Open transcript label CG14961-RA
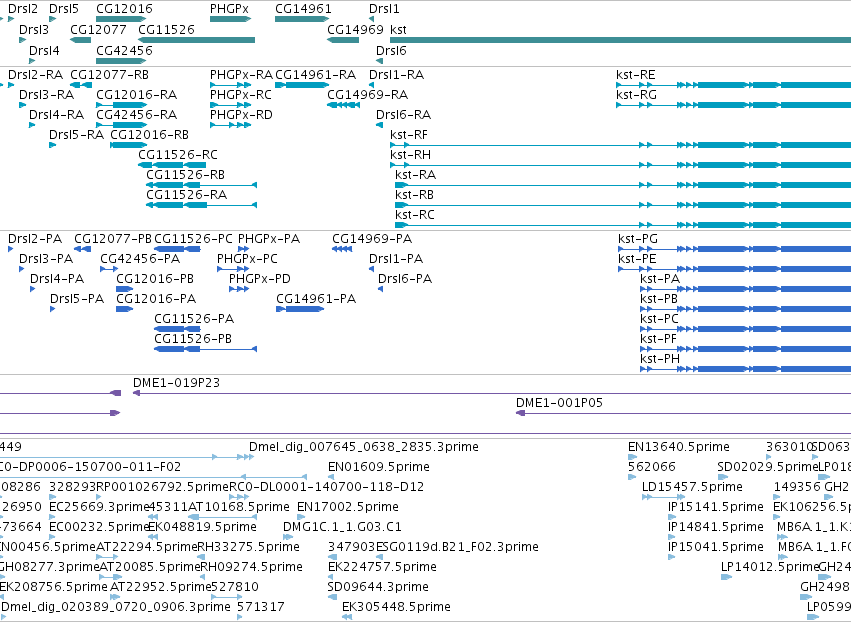851x622 pixels. point(315,74)
